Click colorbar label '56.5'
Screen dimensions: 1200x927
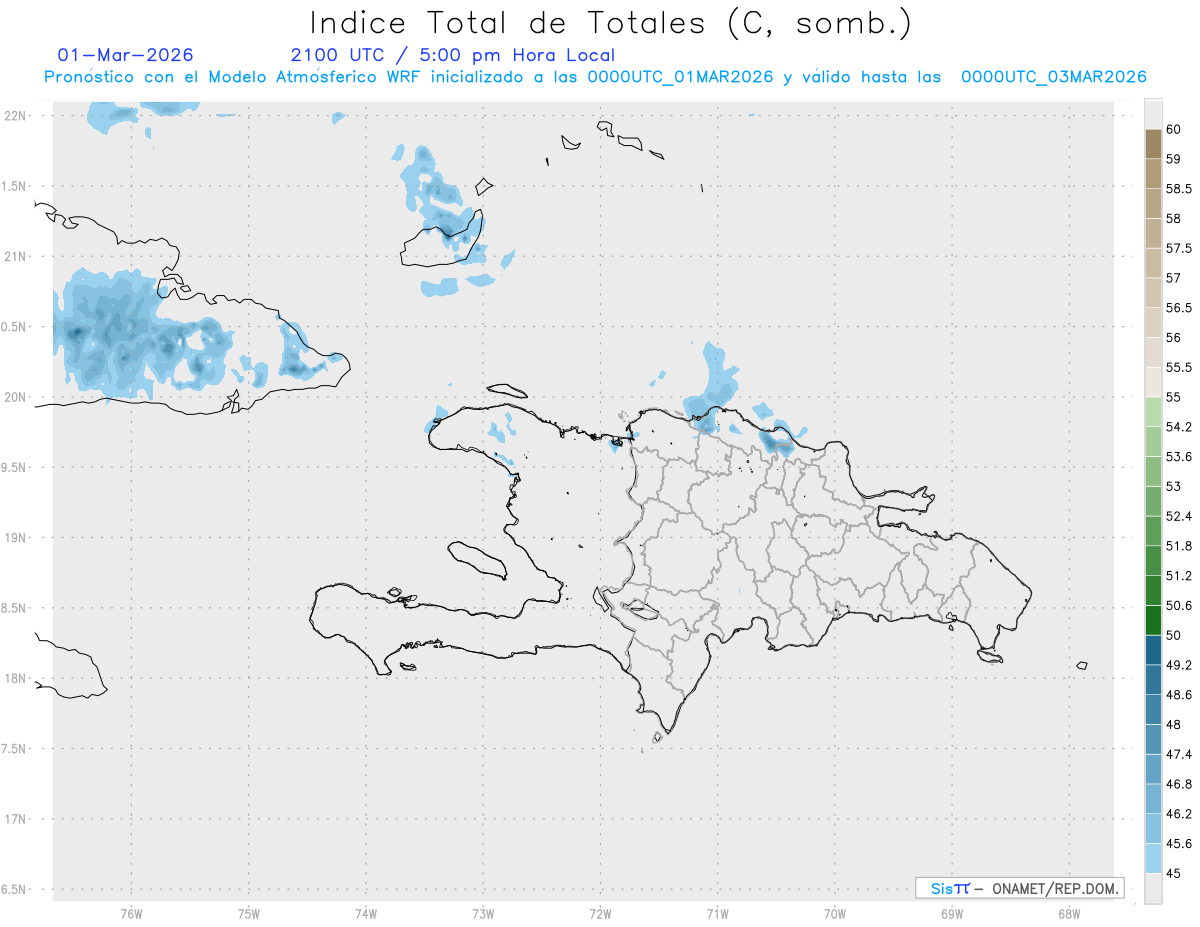(1178, 307)
